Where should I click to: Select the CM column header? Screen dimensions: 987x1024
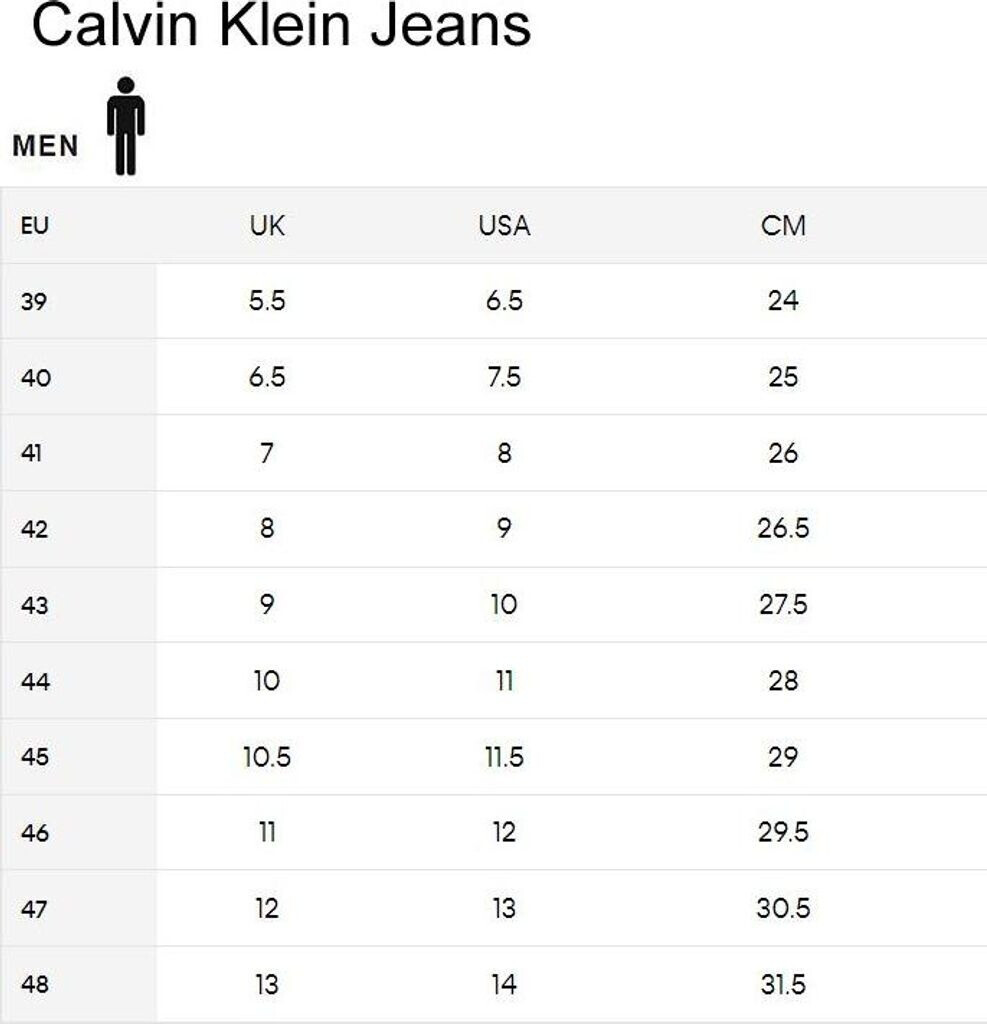783,226
